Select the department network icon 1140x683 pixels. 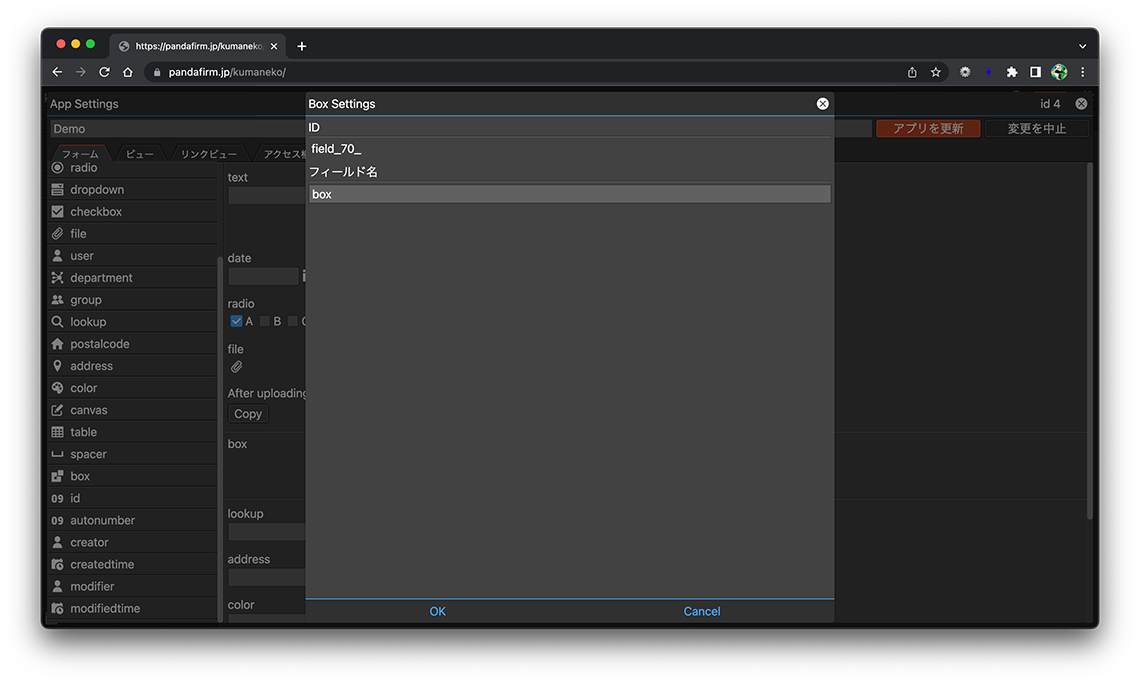pos(57,278)
